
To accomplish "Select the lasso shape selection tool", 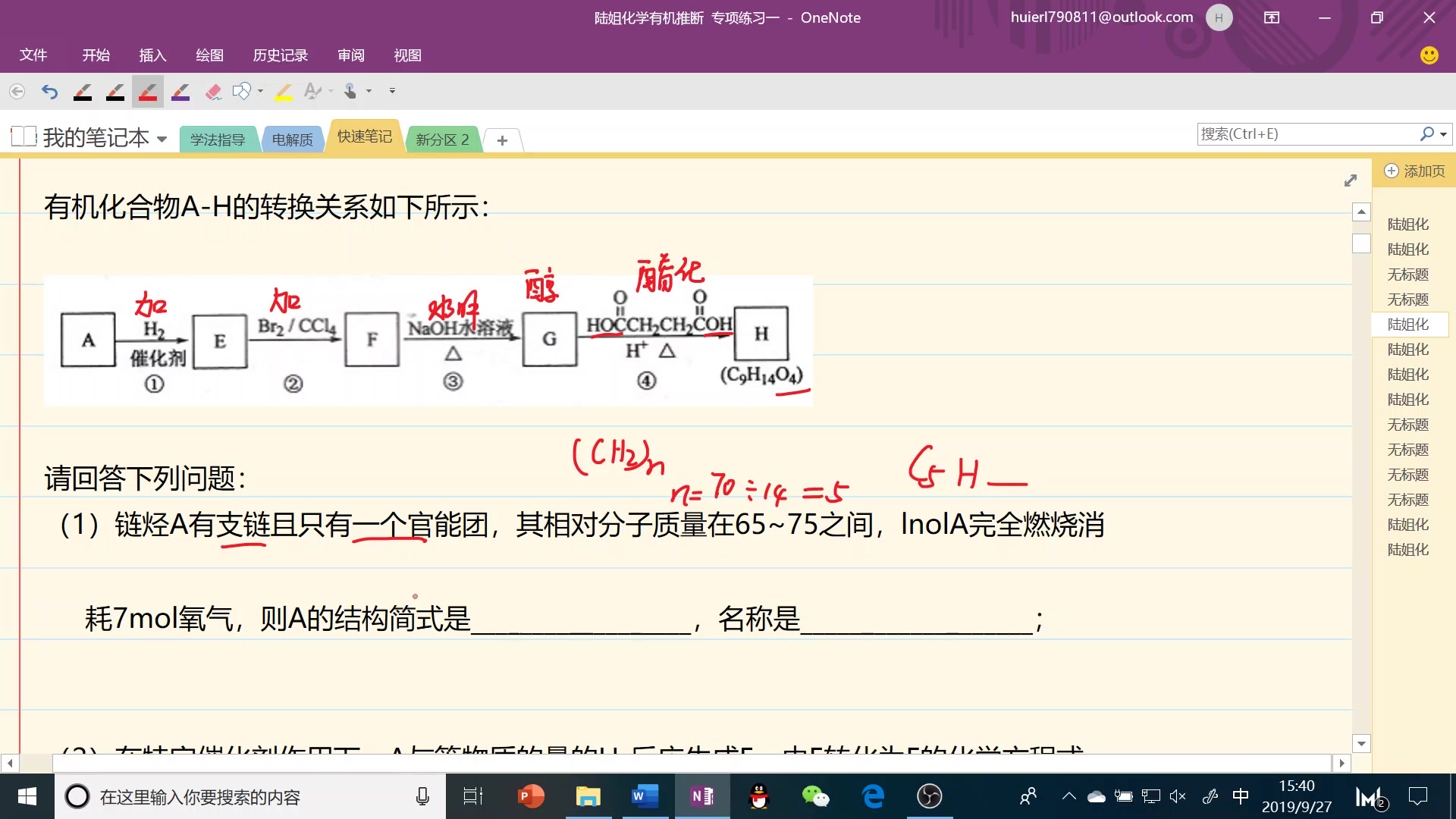I will coord(241,91).
